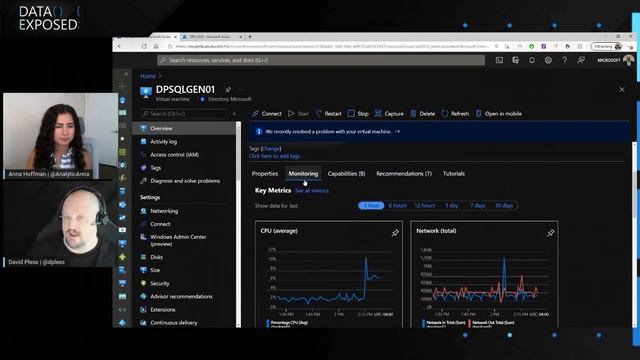Image resolution: width=640 pixels, height=360 pixels.
Task: Open the Home breadcrumb link
Action: [147, 76]
